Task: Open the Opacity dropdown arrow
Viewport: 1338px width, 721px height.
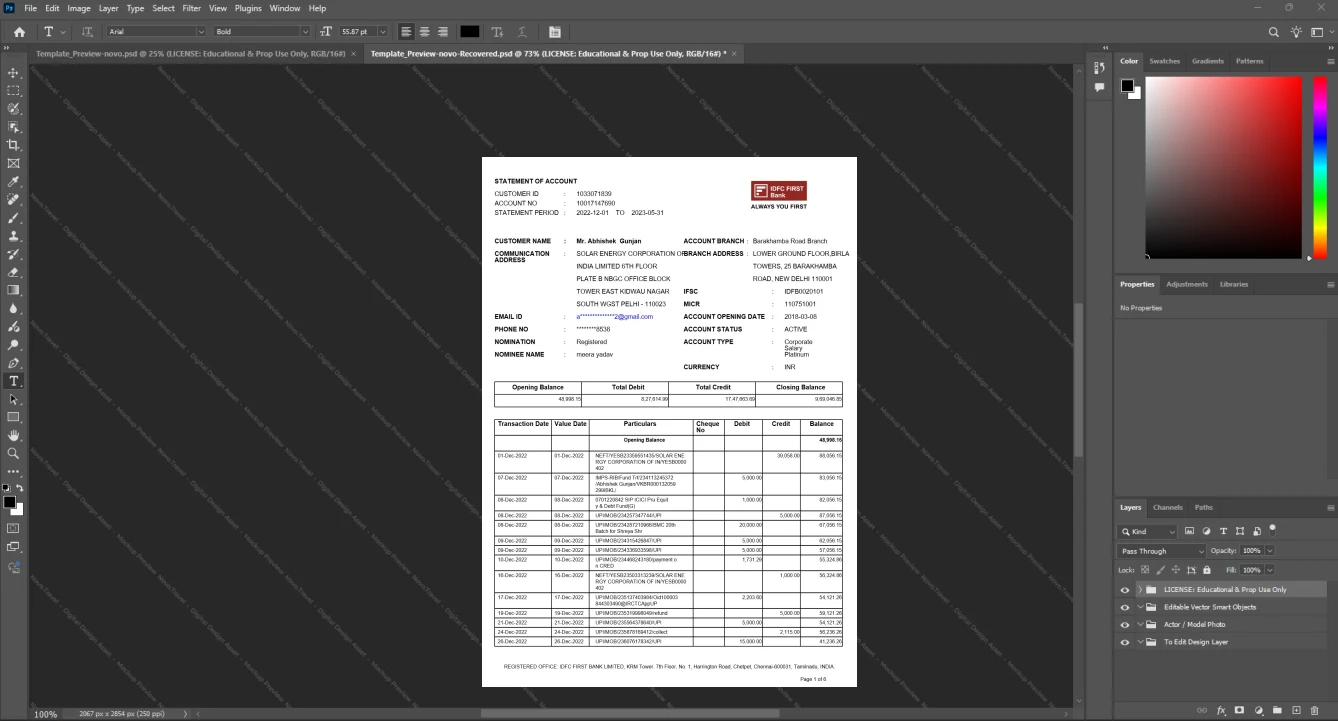Action: 1270,551
